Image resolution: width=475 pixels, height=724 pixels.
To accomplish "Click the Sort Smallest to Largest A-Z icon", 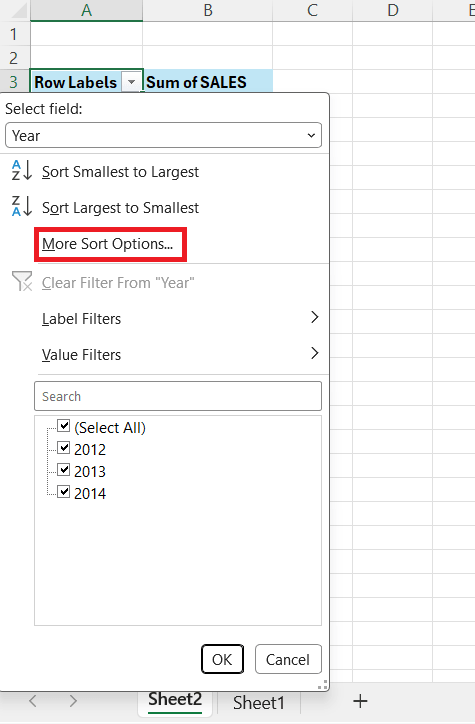I will (x=22, y=171).
